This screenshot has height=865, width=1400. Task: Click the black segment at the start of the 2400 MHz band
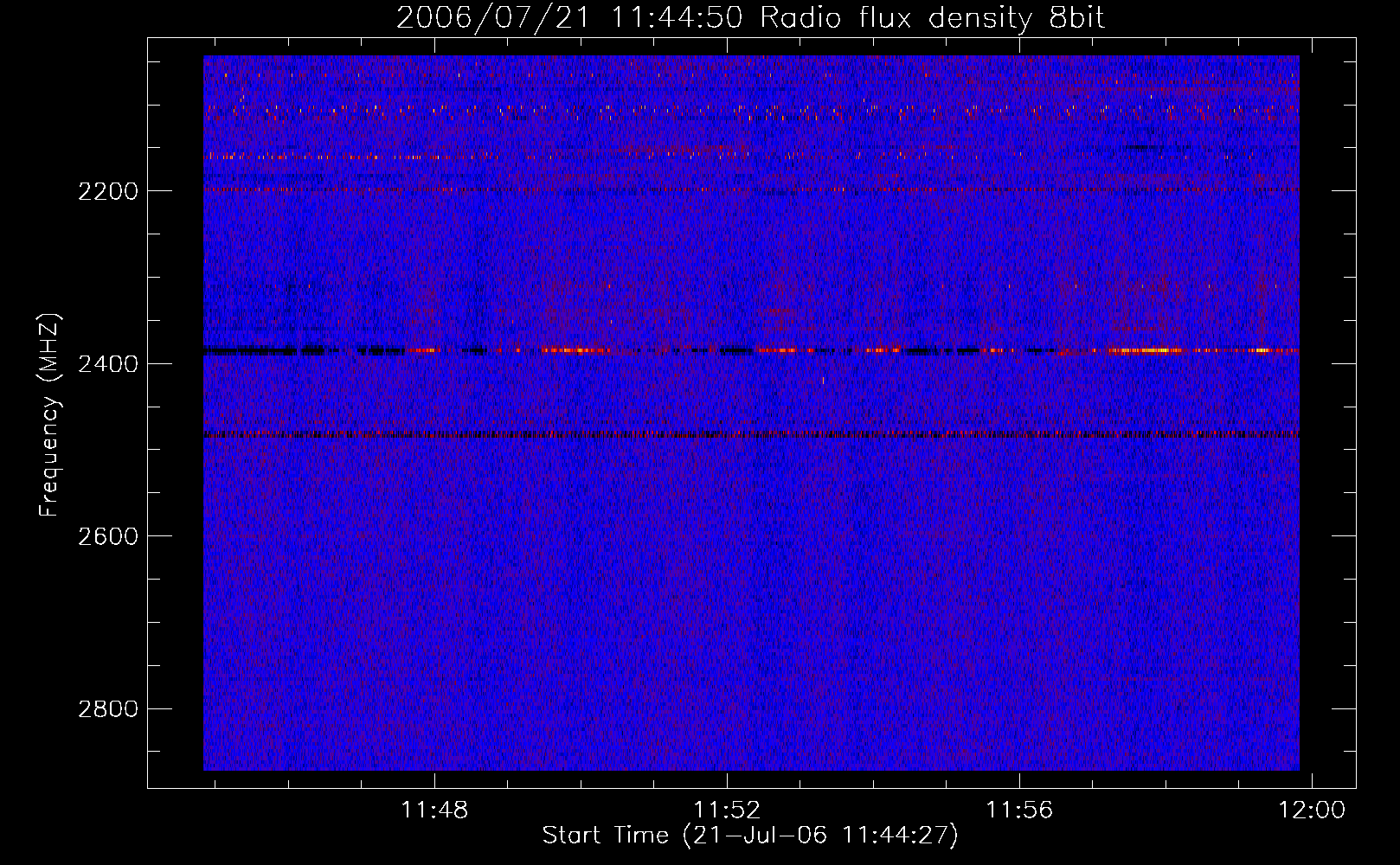point(251,351)
